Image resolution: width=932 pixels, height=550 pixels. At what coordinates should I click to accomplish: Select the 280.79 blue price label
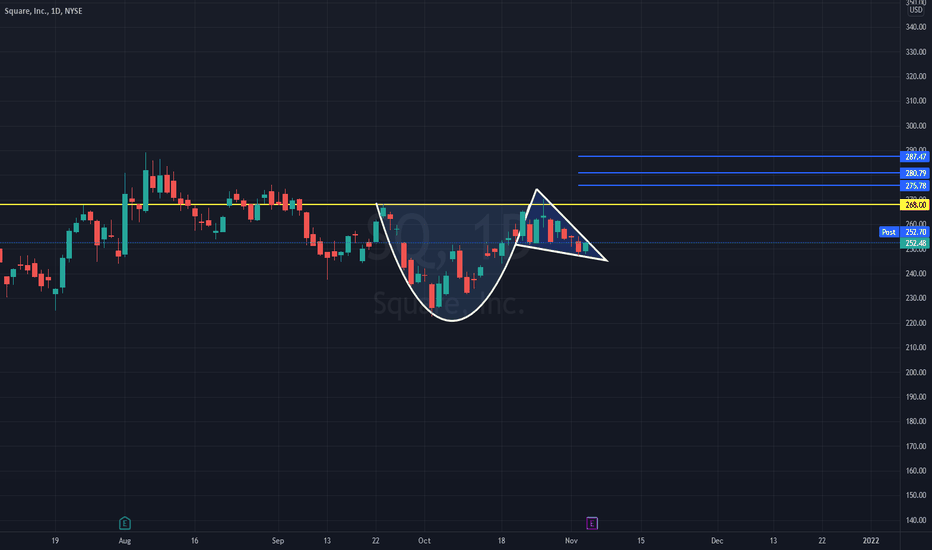click(915, 173)
